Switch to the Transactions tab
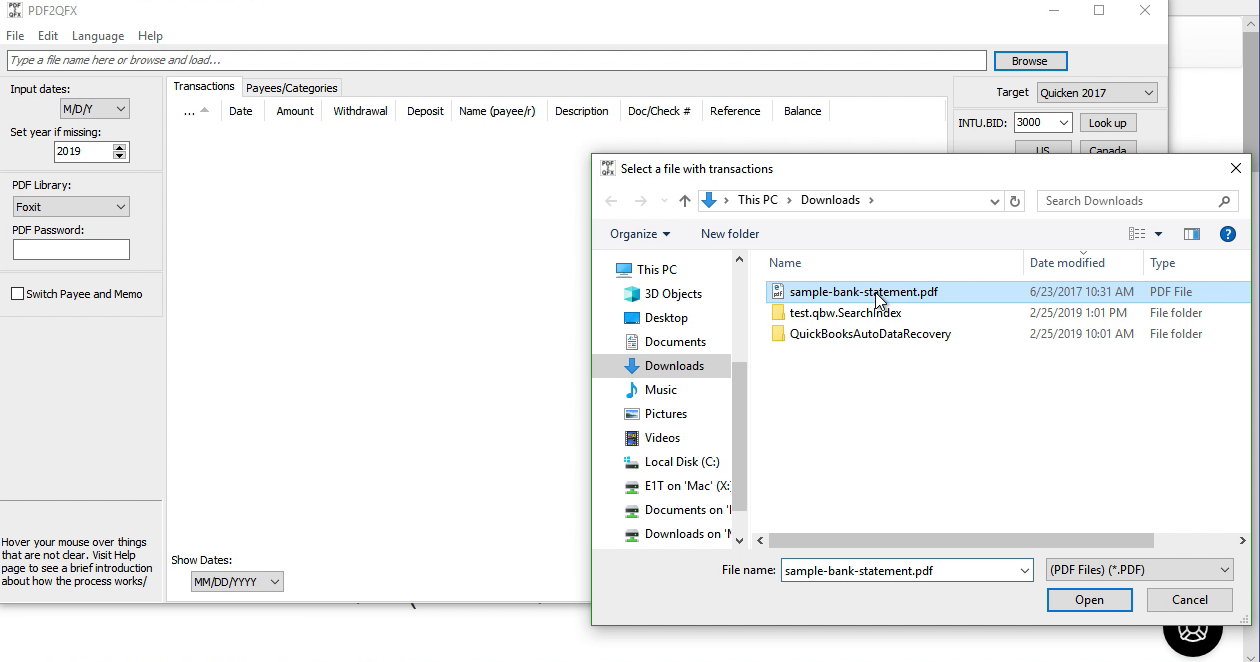 pyautogui.click(x=204, y=87)
